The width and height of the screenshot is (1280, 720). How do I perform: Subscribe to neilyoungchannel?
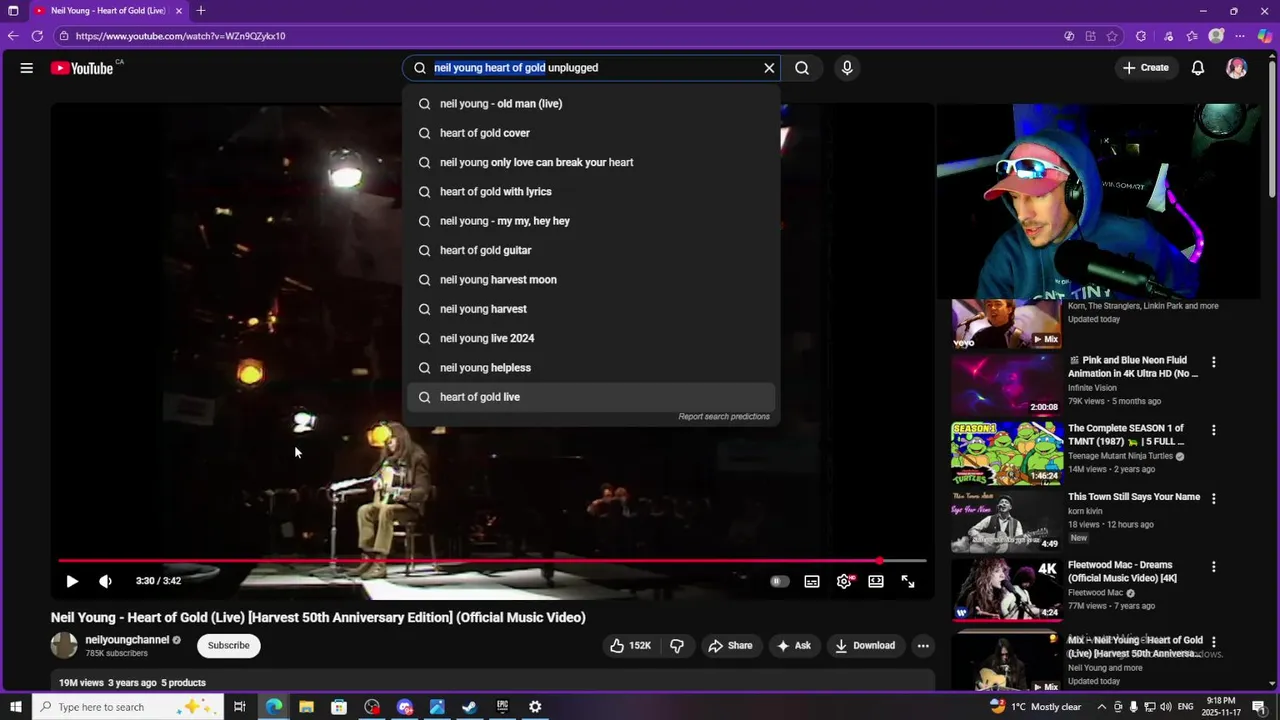tap(229, 645)
